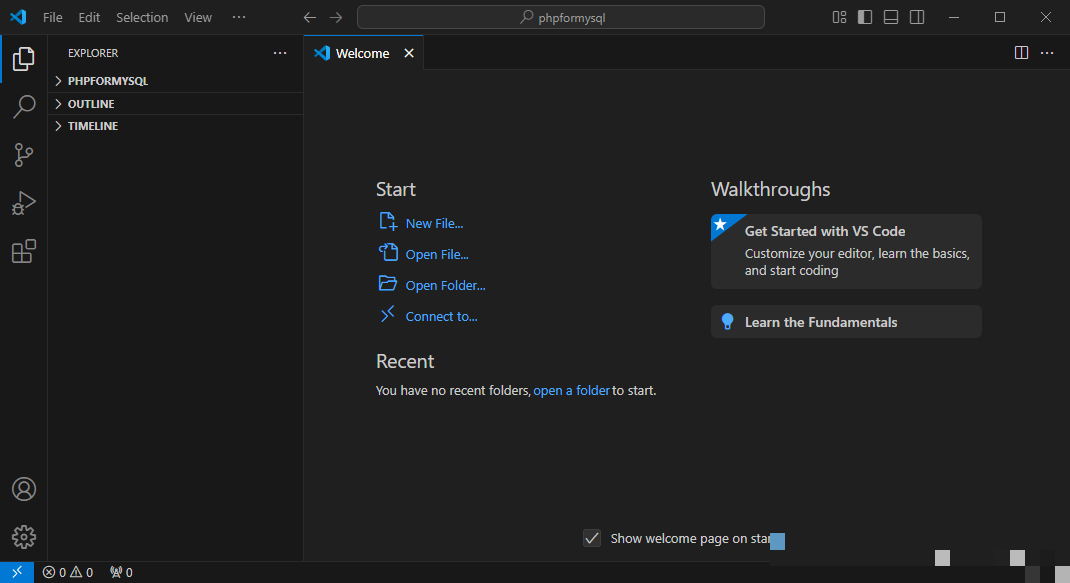The width and height of the screenshot is (1070, 583).
Task: Close the Welcome tab
Action: point(409,53)
